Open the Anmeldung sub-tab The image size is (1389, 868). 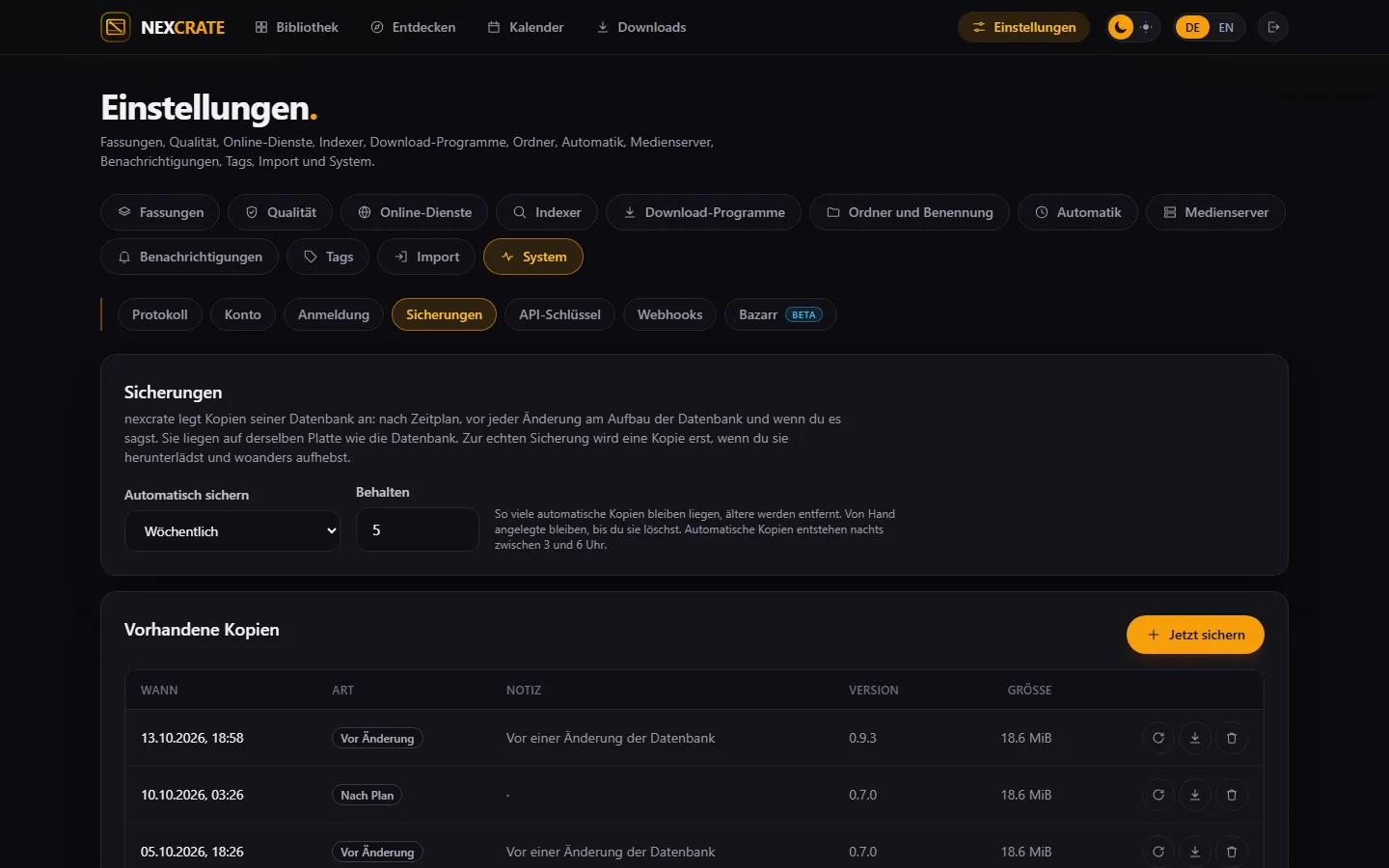pos(334,314)
